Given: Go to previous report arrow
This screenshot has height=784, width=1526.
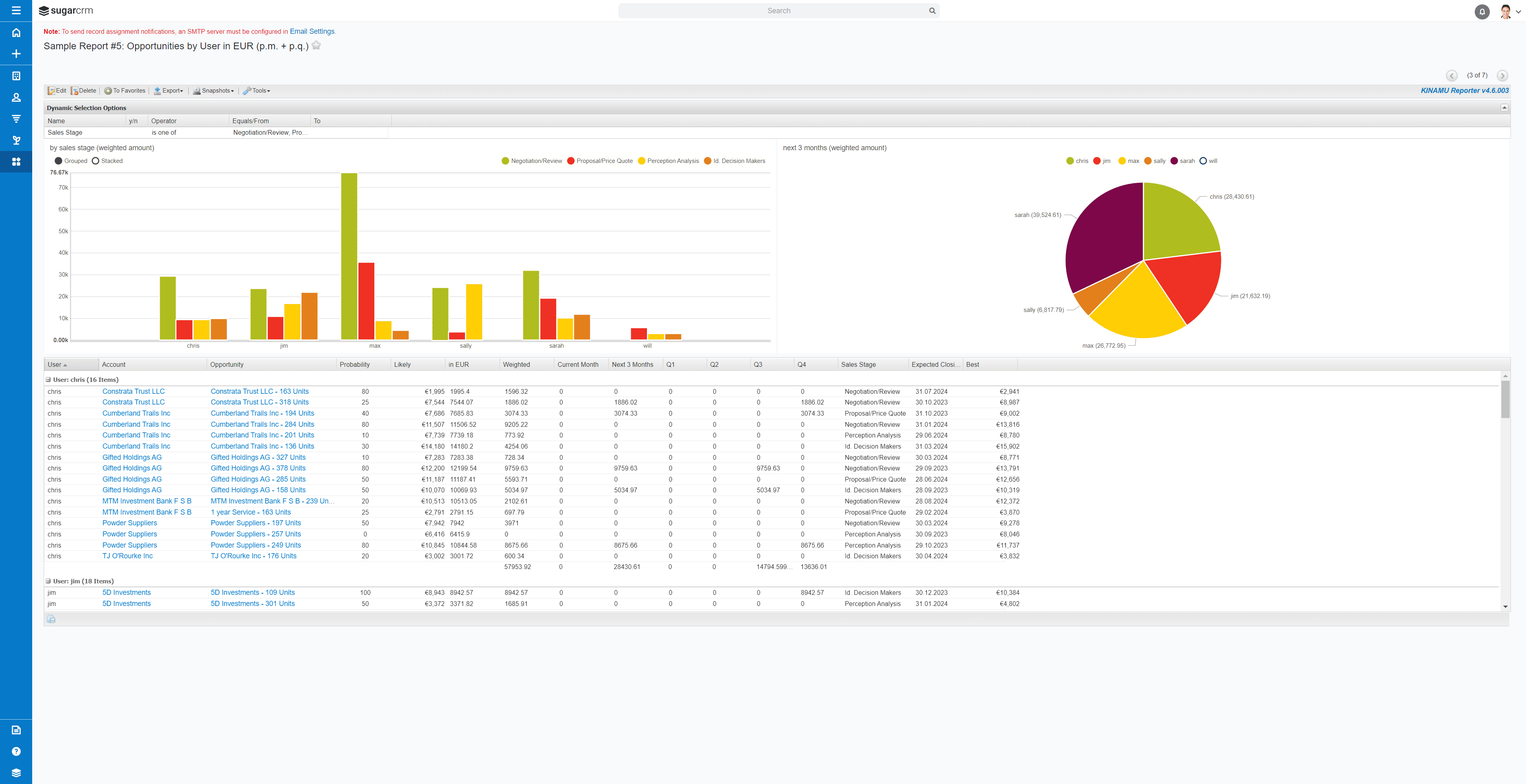Looking at the screenshot, I should (x=1451, y=75).
